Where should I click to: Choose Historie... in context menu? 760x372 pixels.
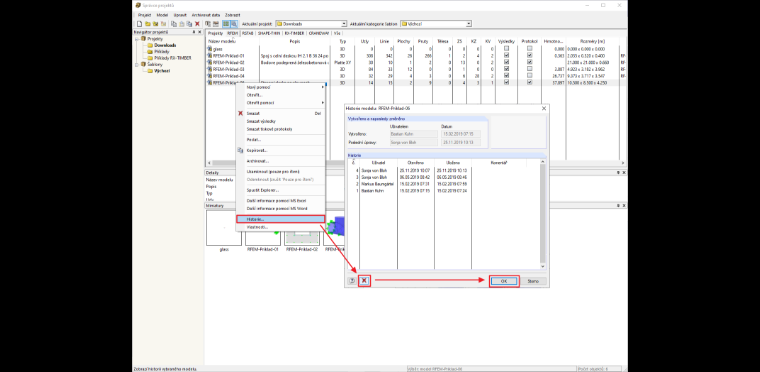(x=281, y=219)
